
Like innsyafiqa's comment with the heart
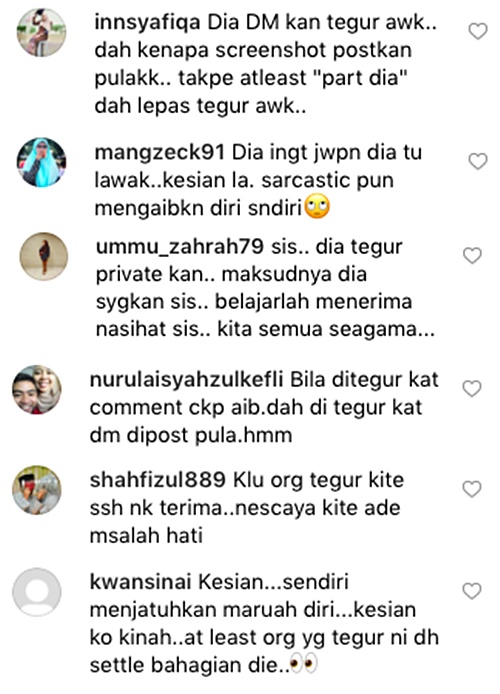(x=478, y=31)
